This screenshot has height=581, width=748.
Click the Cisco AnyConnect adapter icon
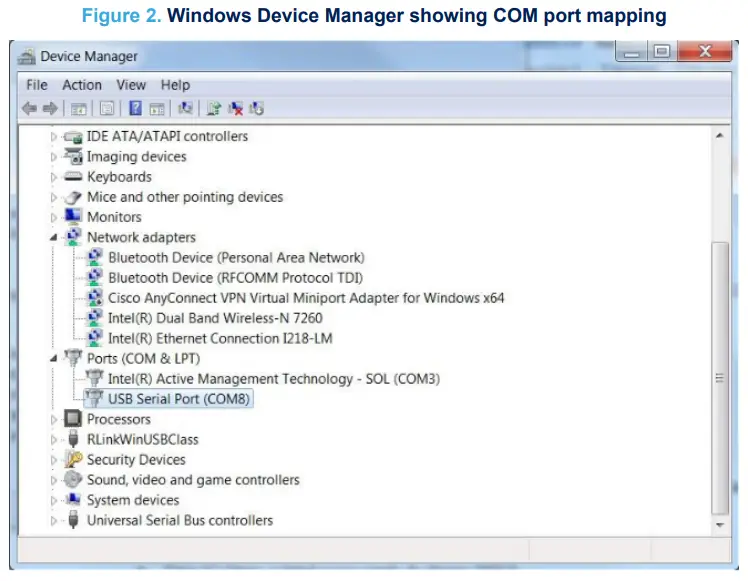pyautogui.click(x=95, y=297)
